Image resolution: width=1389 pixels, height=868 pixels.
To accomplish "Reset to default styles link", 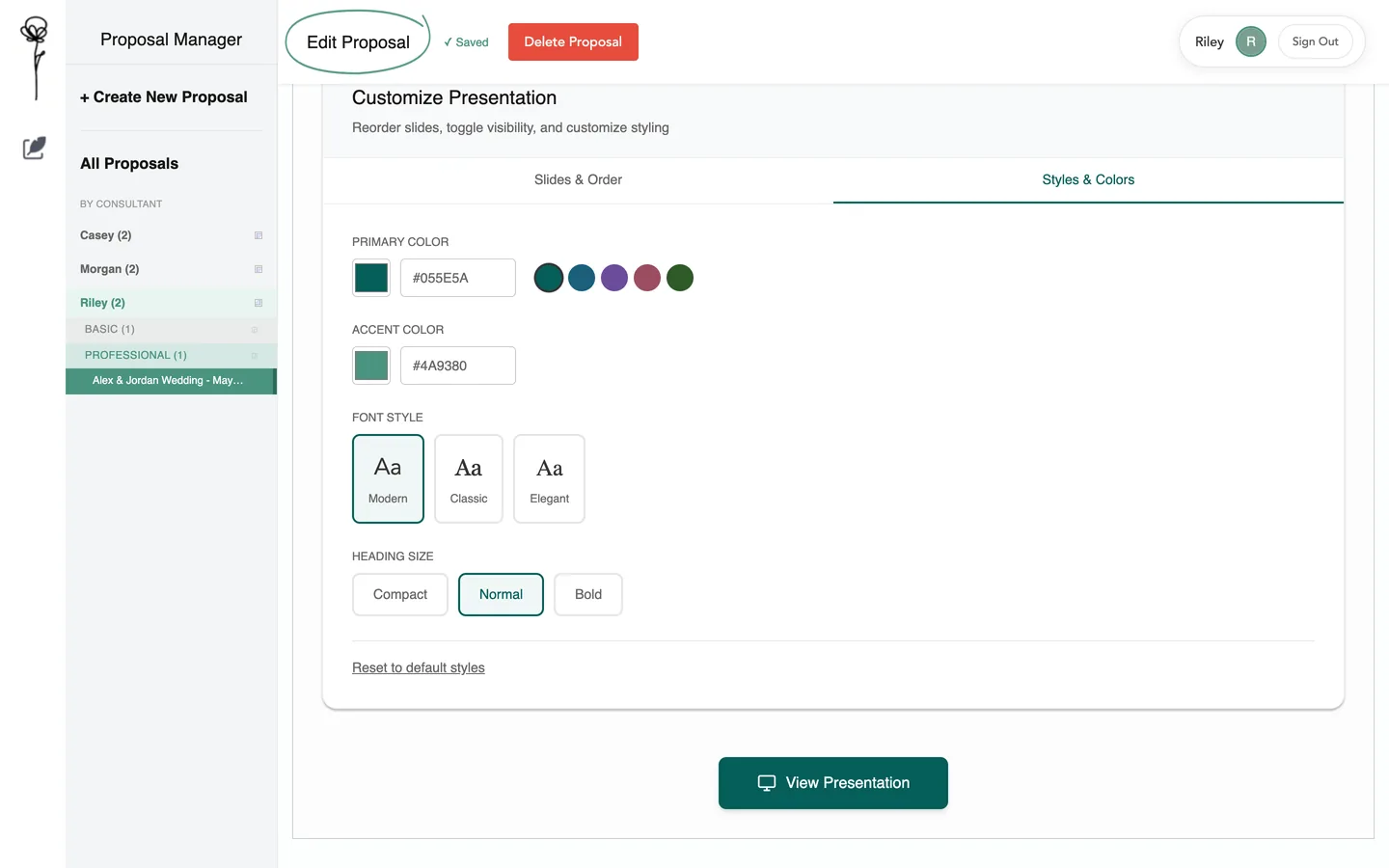I will click(419, 667).
